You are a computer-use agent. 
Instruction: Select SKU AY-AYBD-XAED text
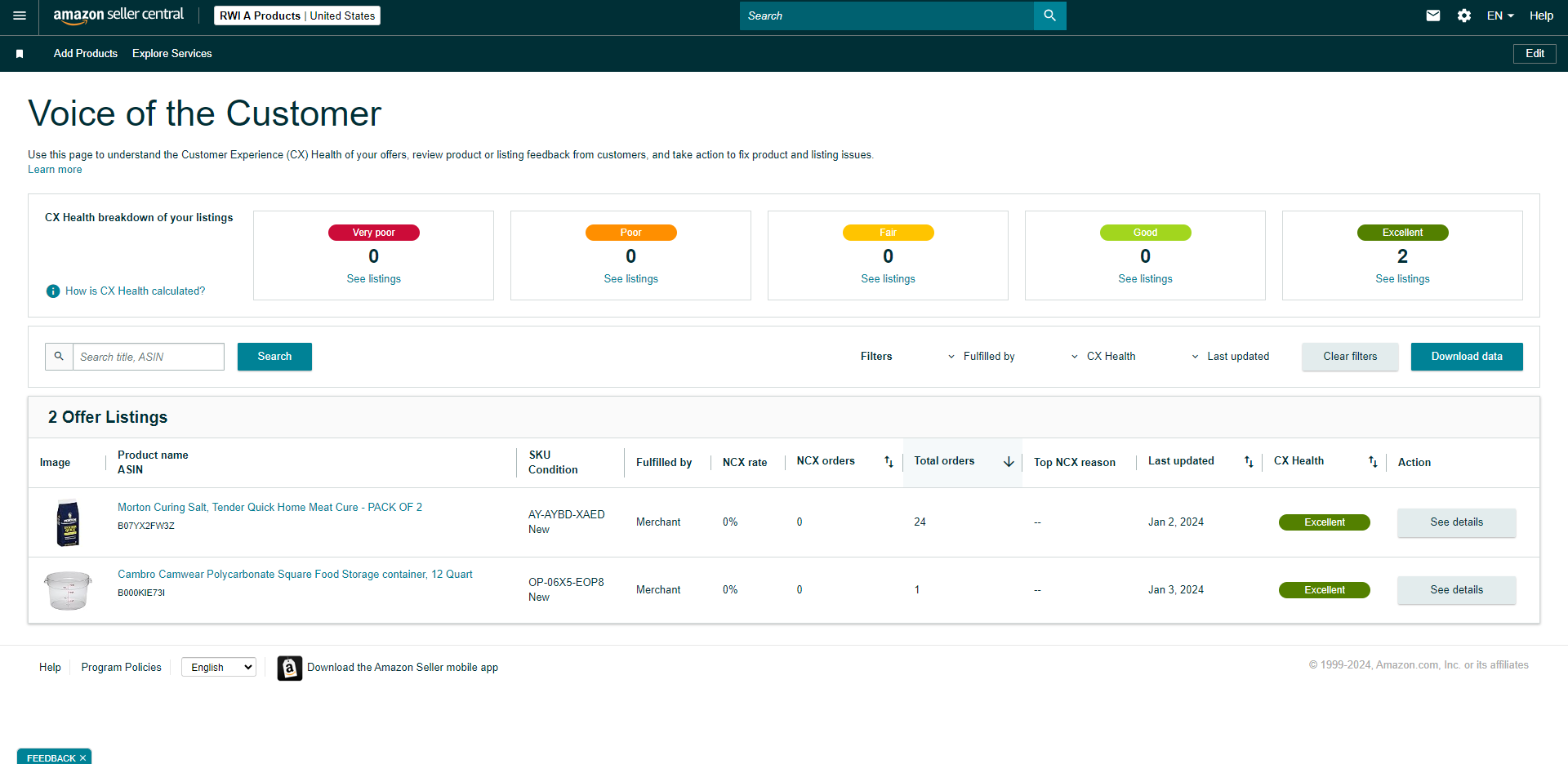(567, 515)
